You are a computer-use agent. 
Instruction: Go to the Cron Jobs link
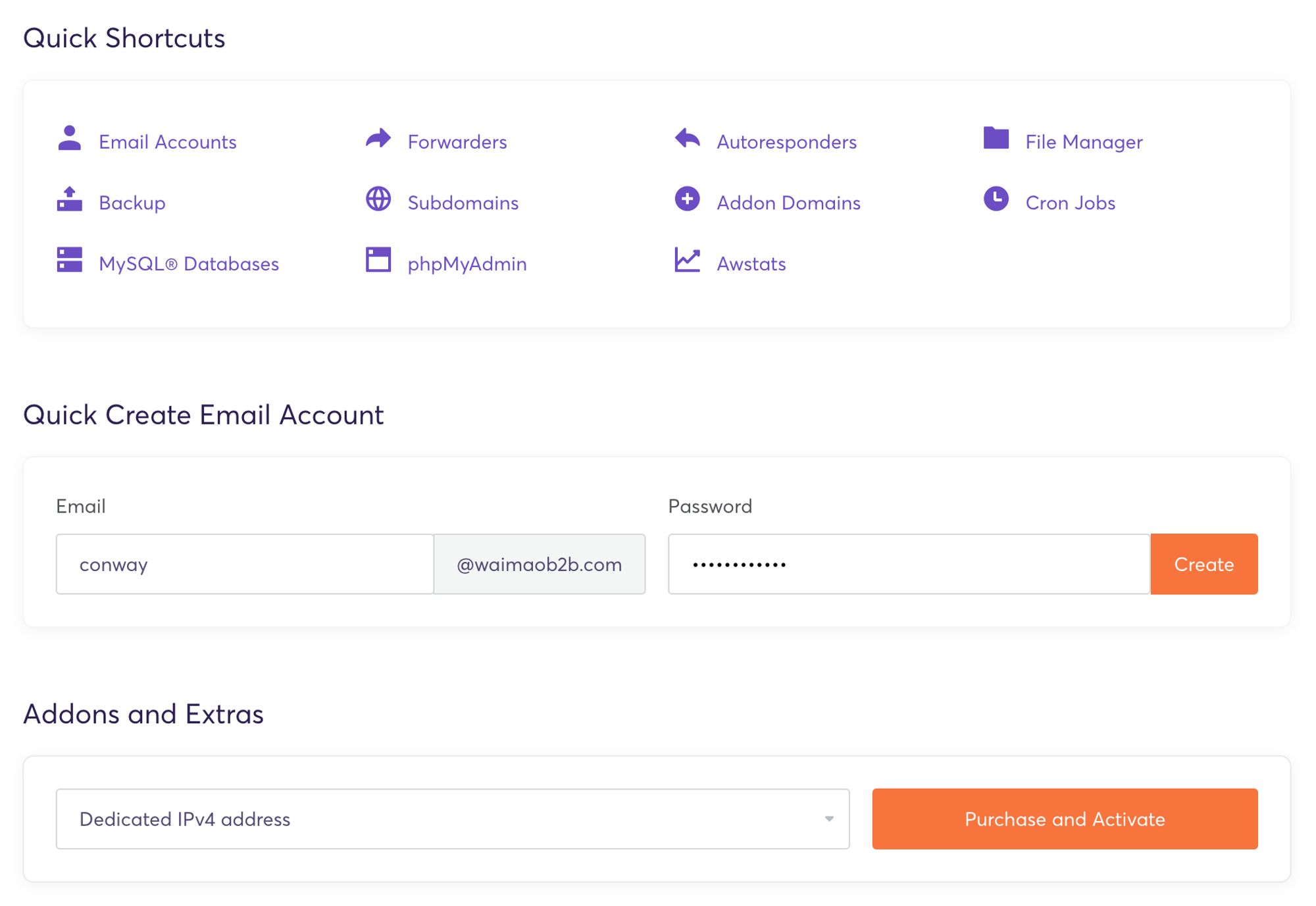point(1070,203)
